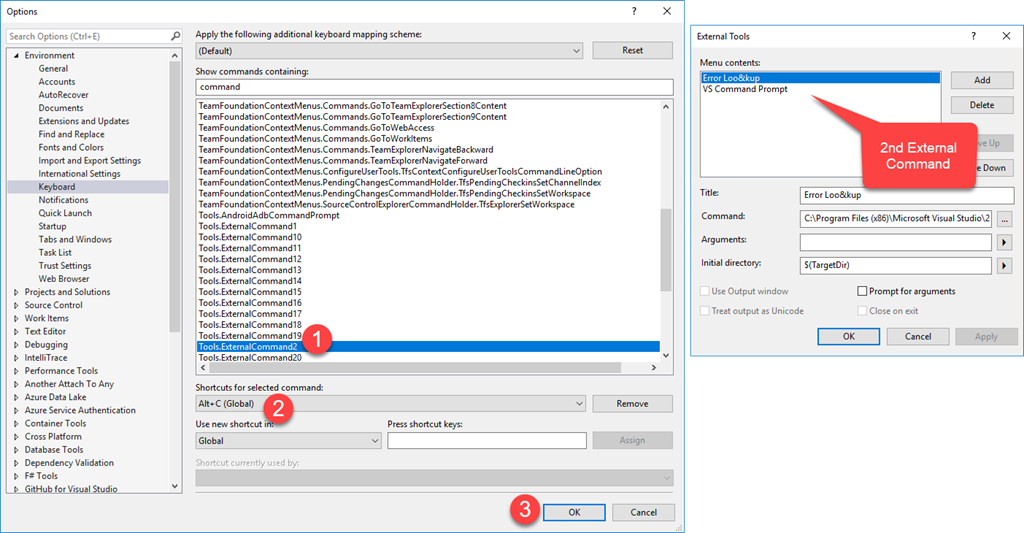Open the Arguments variable arrow menu
Image resolution: width=1024 pixels, height=533 pixels.
1005,242
